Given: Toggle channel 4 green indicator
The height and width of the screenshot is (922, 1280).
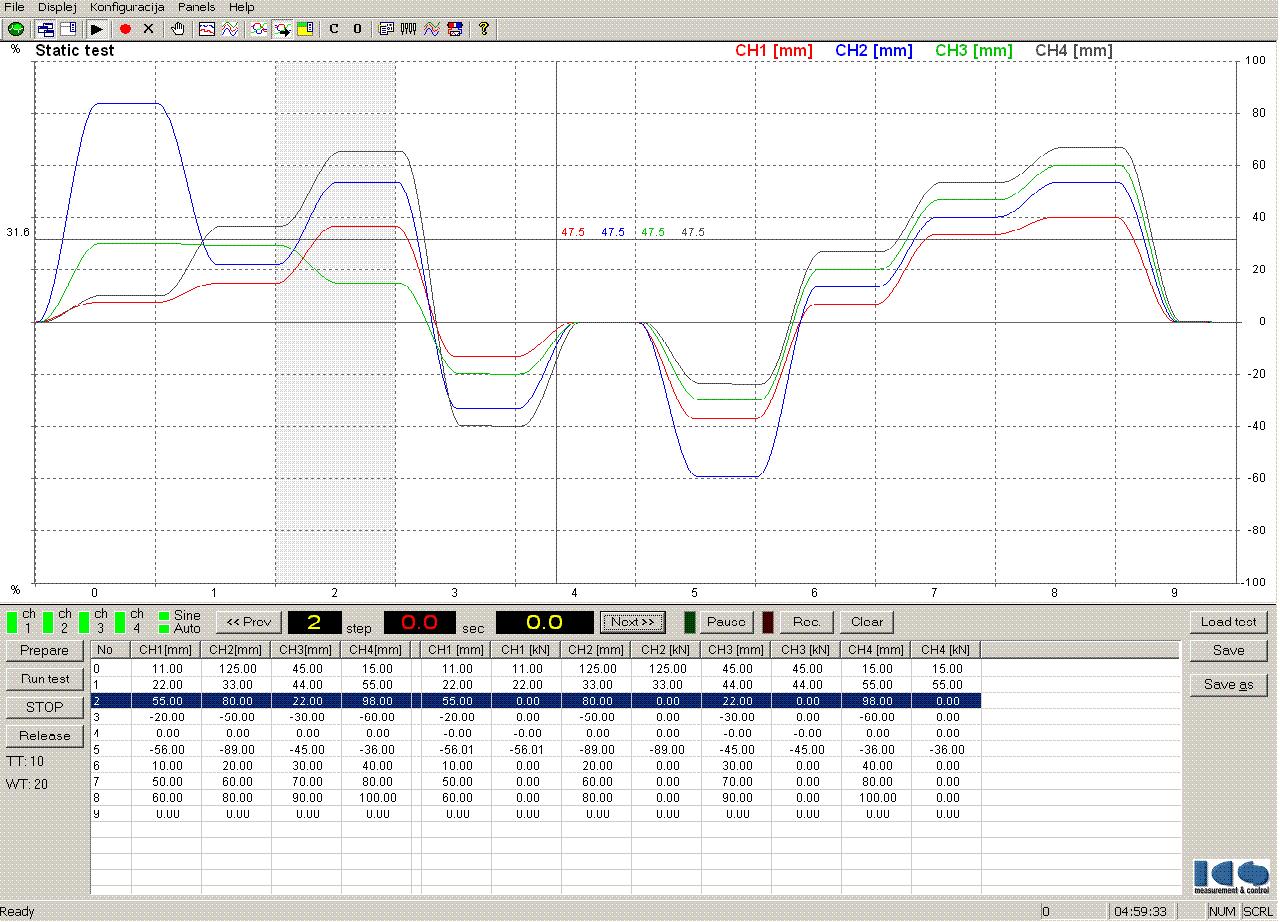Looking at the screenshot, I should pyautogui.click(x=121, y=622).
